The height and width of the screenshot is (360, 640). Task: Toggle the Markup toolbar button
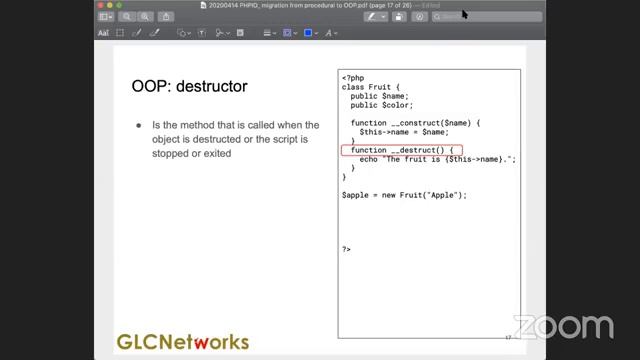(419, 17)
